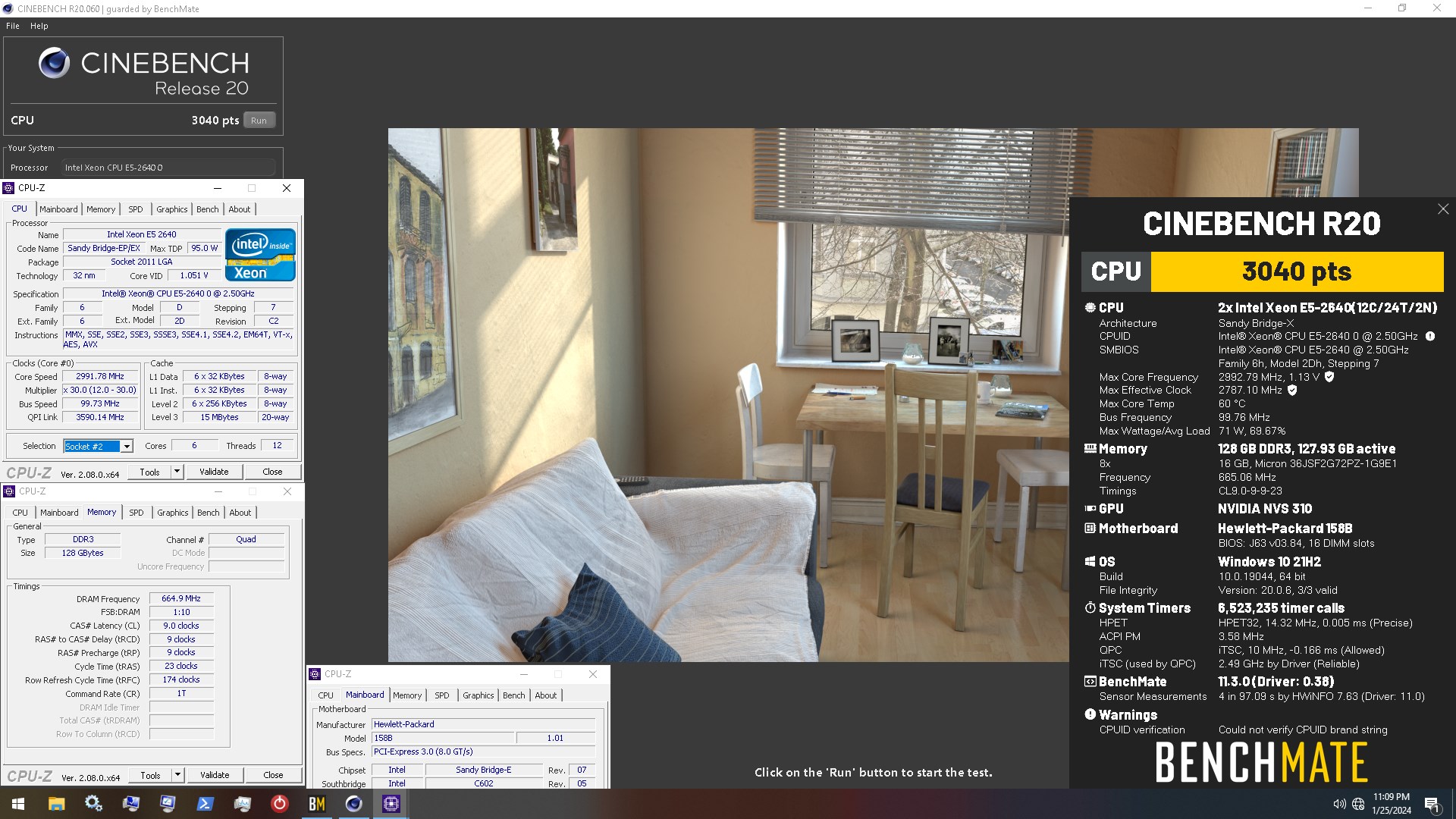Switch to SPD tab in CPU-Z processor window

click(x=136, y=209)
